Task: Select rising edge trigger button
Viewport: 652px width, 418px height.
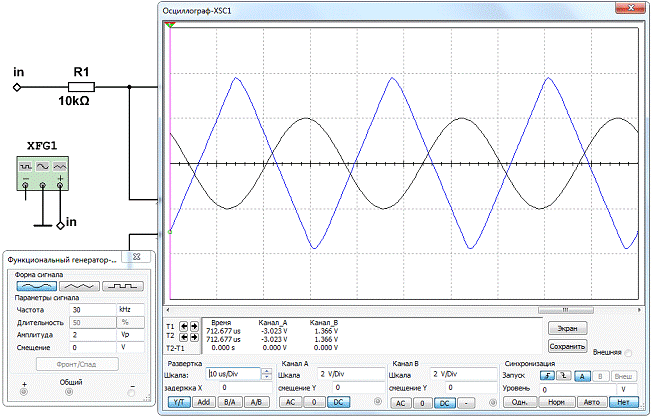Action: pyautogui.click(x=547, y=373)
